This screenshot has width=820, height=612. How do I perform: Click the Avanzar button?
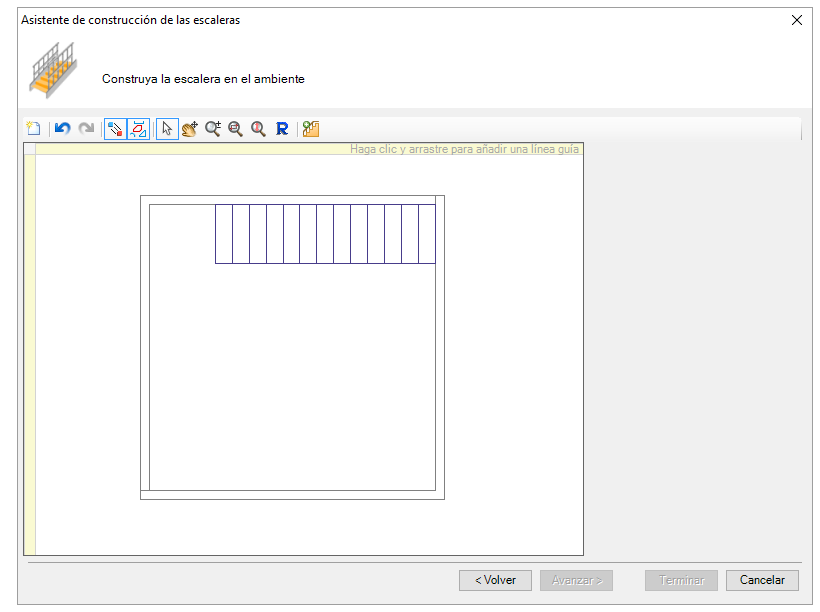coord(576,580)
